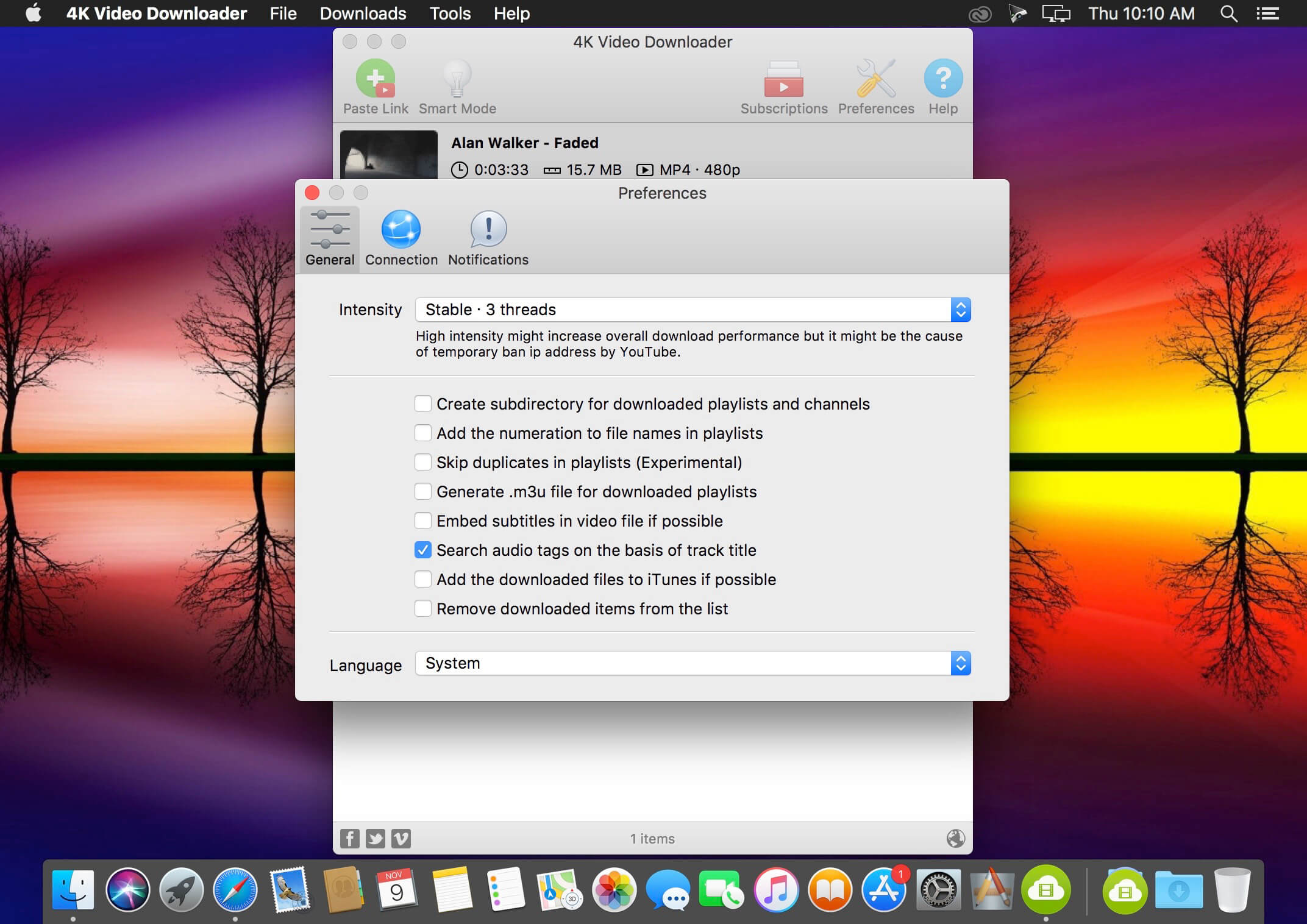The image size is (1307, 924).
Task: Toggle Add numeration to file names
Action: 422,433
